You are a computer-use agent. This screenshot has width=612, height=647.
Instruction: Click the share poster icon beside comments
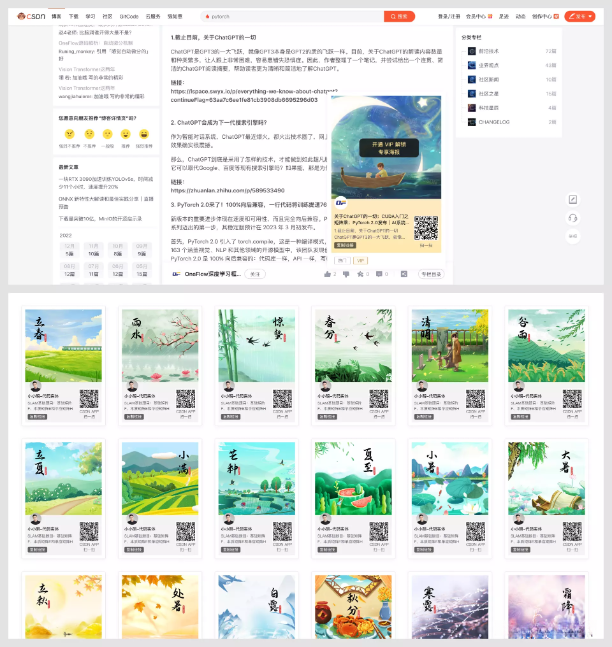point(404,274)
